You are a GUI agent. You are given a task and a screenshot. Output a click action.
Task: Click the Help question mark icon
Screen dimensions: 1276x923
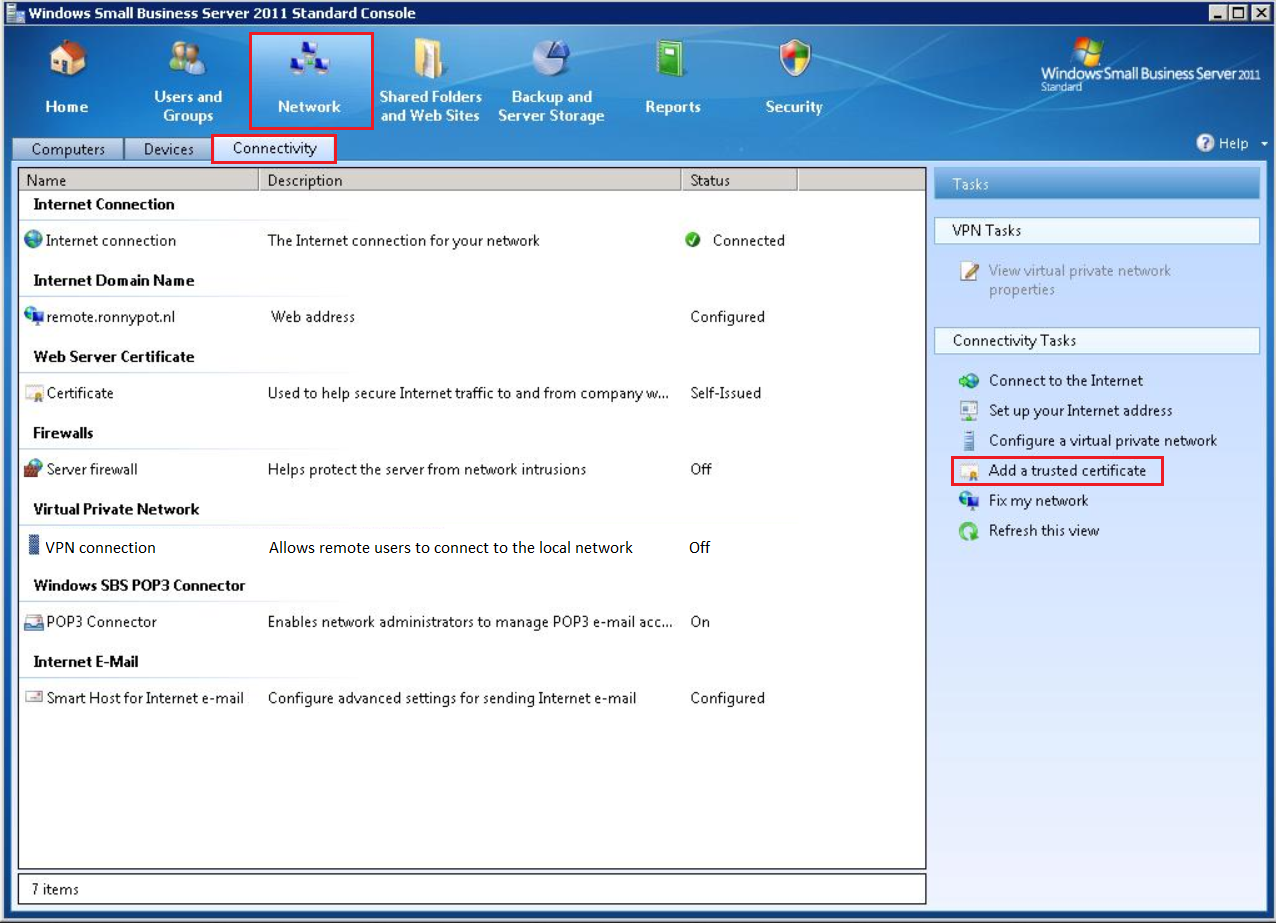tap(1205, 143)
